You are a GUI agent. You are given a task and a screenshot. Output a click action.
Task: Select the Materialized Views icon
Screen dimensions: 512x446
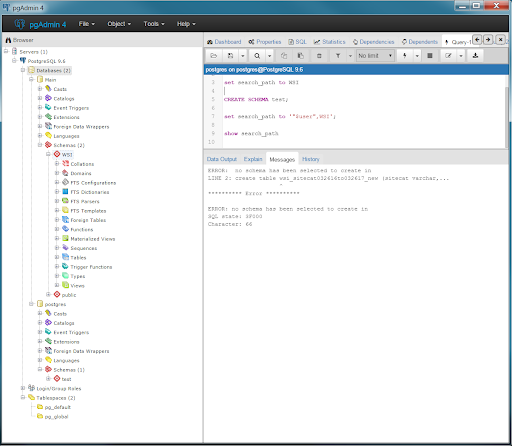(66, 239)
